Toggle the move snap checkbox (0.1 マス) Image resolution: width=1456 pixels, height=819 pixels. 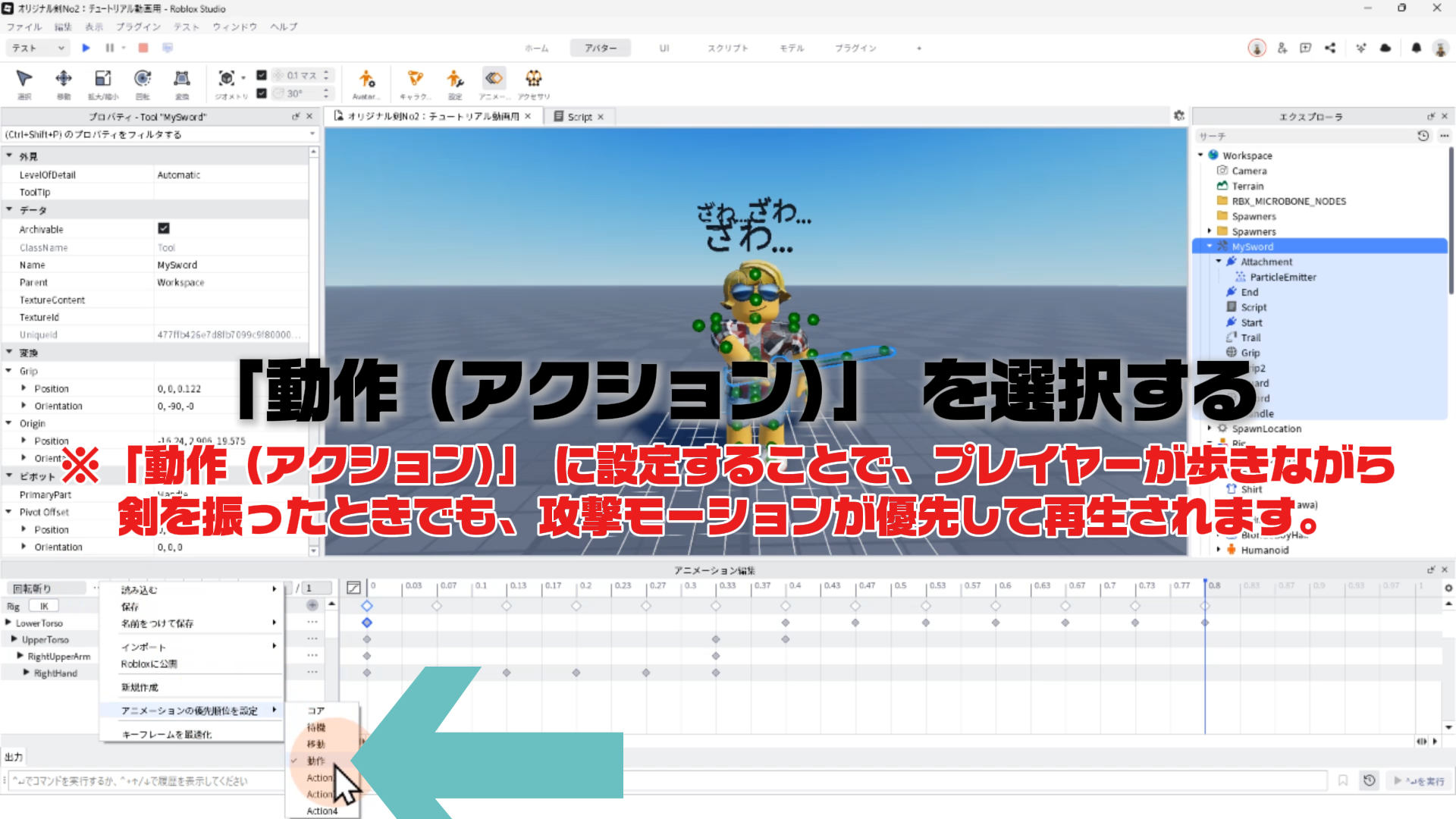pyautogui.click(x=262, y=75)
